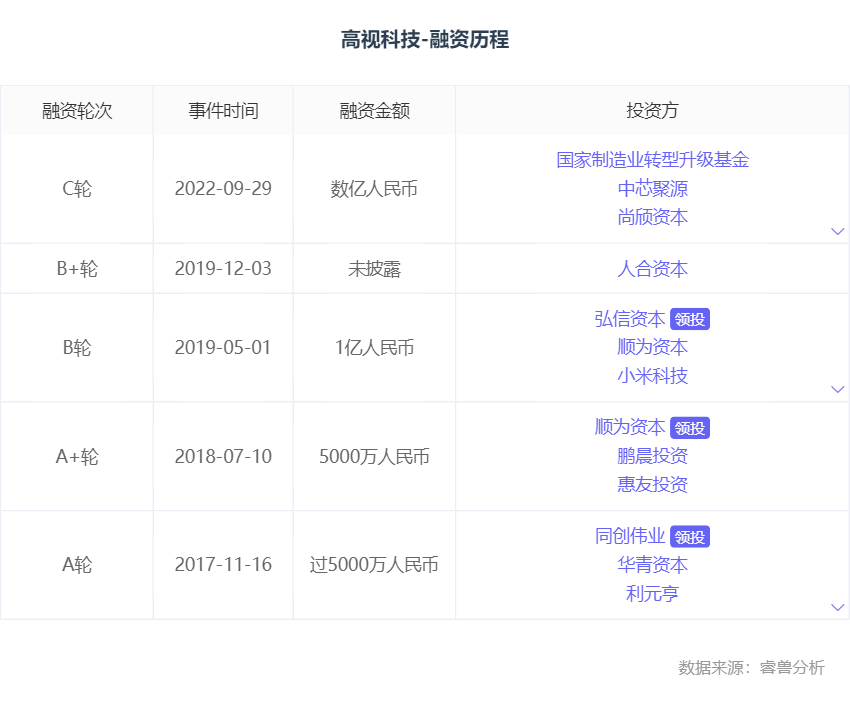Click the date 2017-11-16
This screenshot has height=711, width=850.
coord(223,565)
